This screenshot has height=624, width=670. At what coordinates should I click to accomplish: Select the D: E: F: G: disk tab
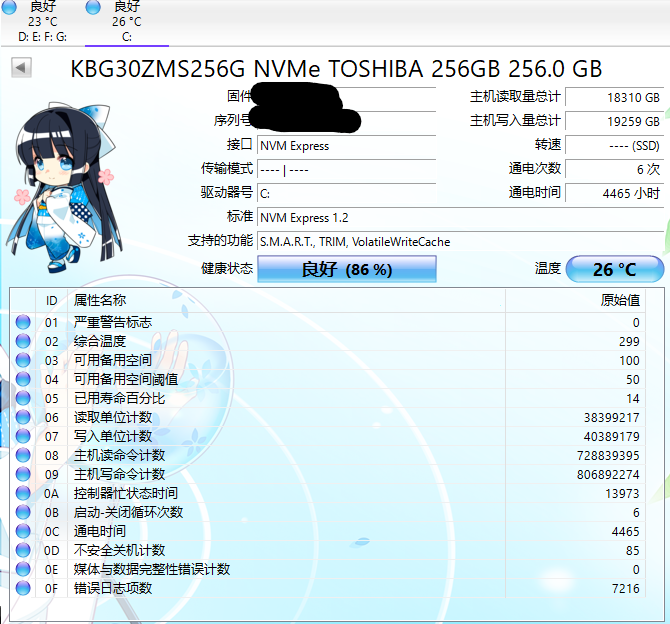pos(42,21)
